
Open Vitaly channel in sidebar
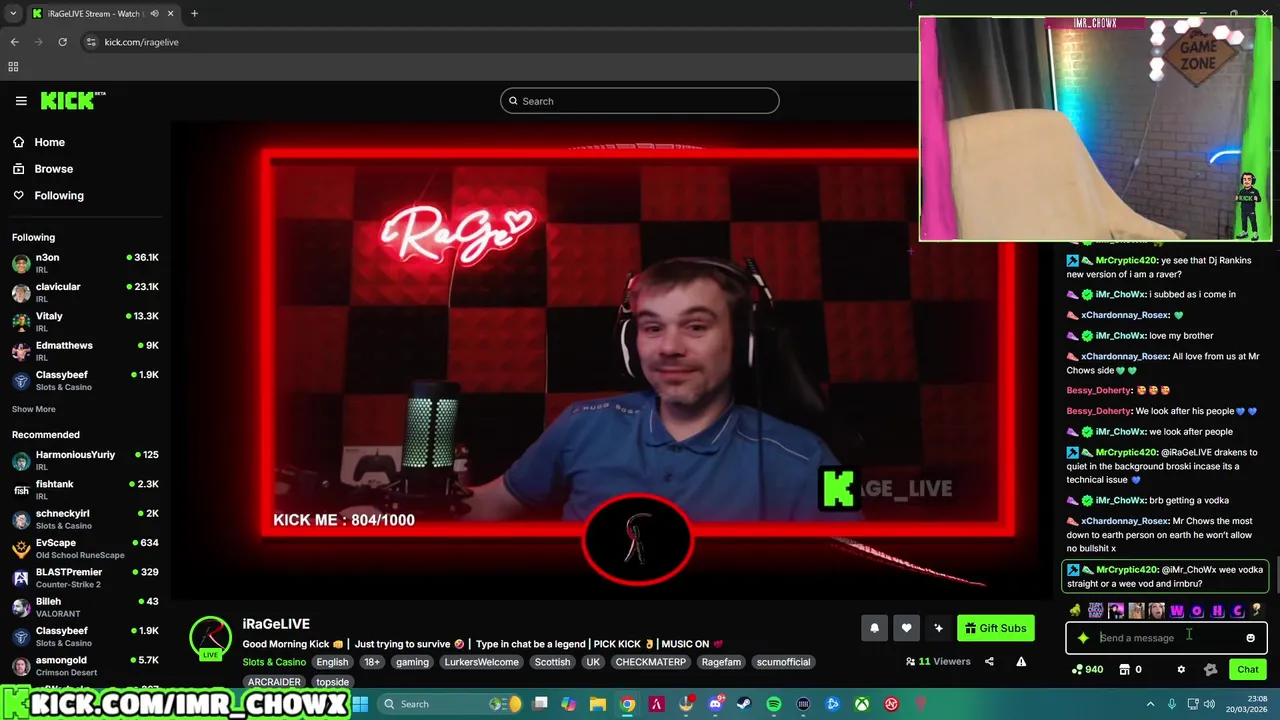[85, 322]
